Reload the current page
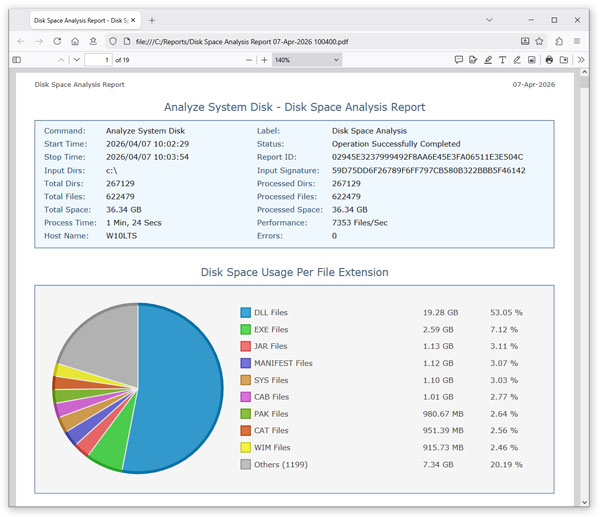Viewport: 600px width, 517px height. pyautogui.click(x=57, y=41)
